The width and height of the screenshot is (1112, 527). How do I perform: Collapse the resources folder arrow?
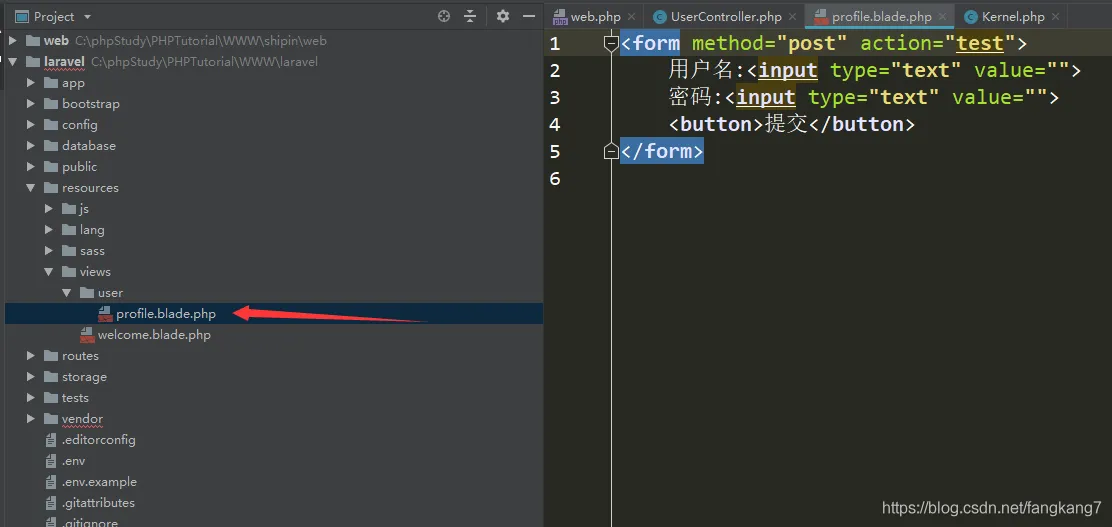30,188
